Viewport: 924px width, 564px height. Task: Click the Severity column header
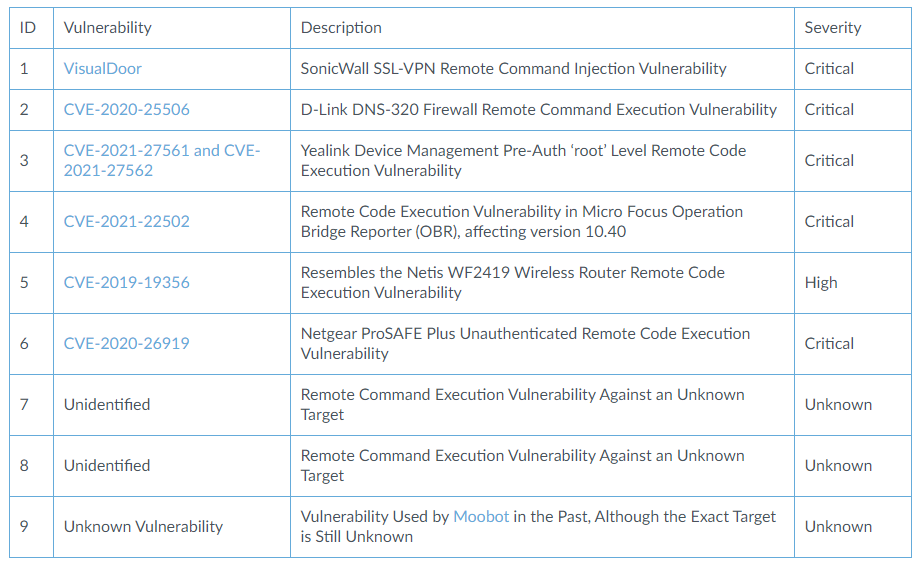(833, 28)
